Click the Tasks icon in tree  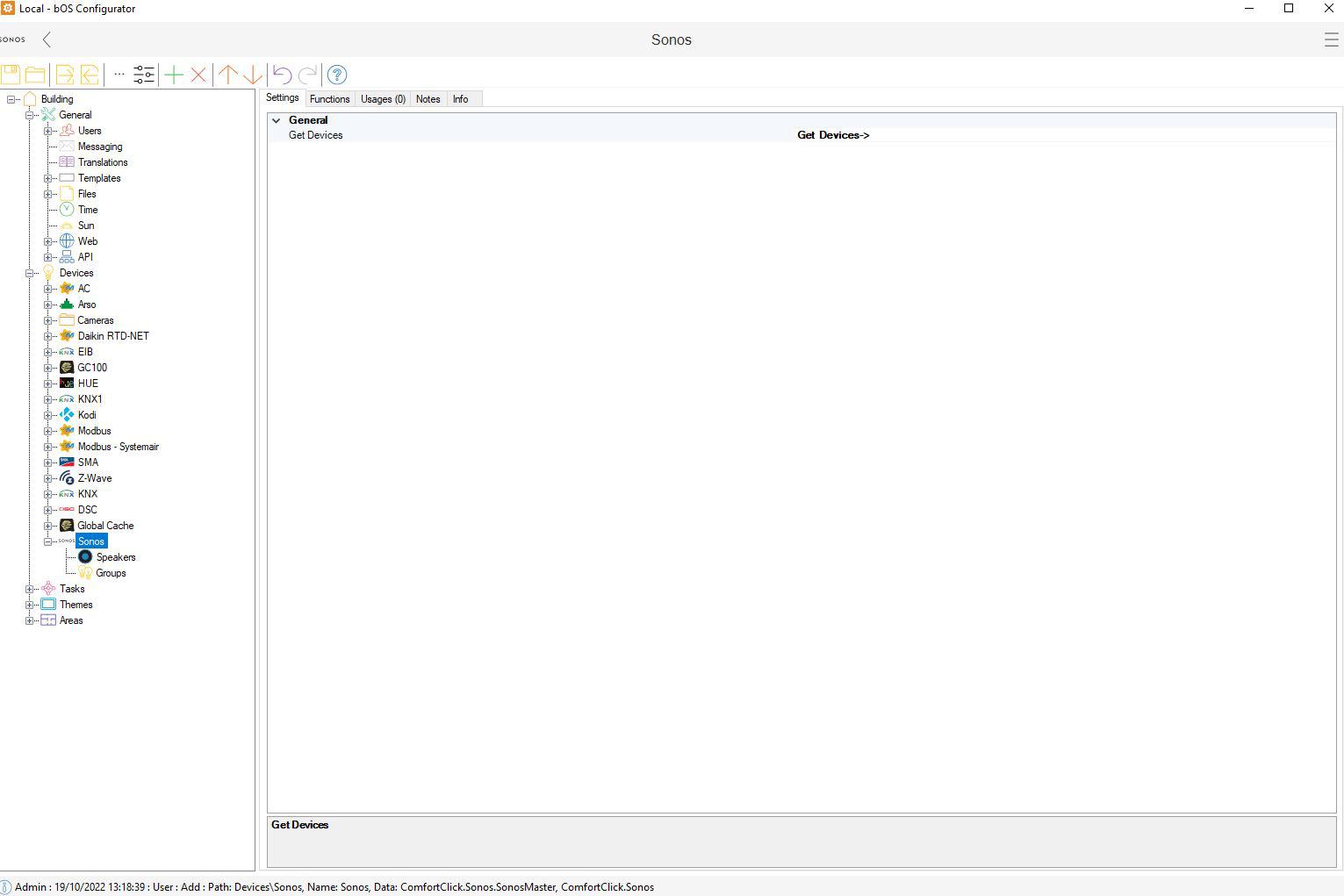pos(48,589)
